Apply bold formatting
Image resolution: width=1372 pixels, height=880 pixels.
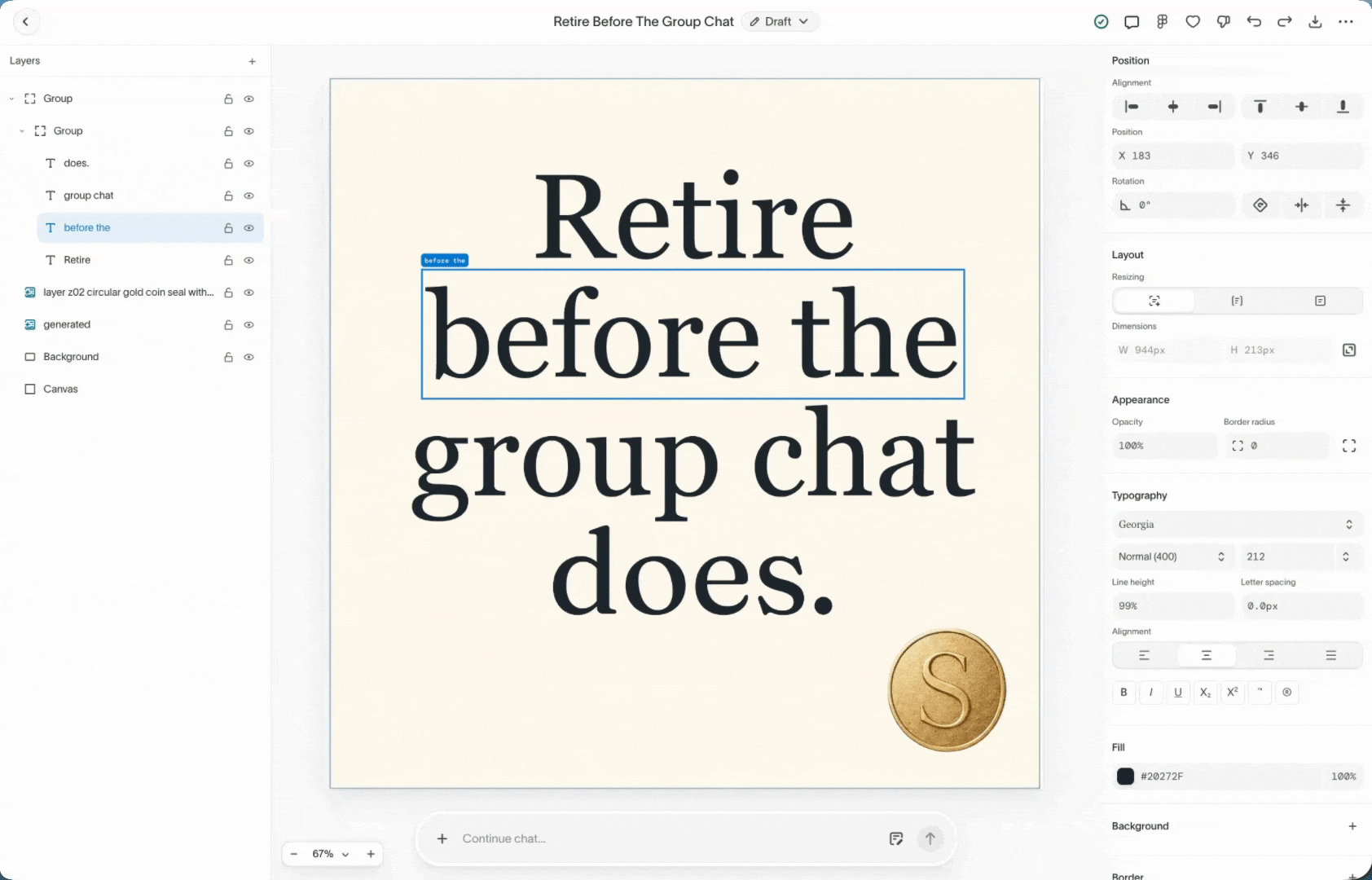1124,693
